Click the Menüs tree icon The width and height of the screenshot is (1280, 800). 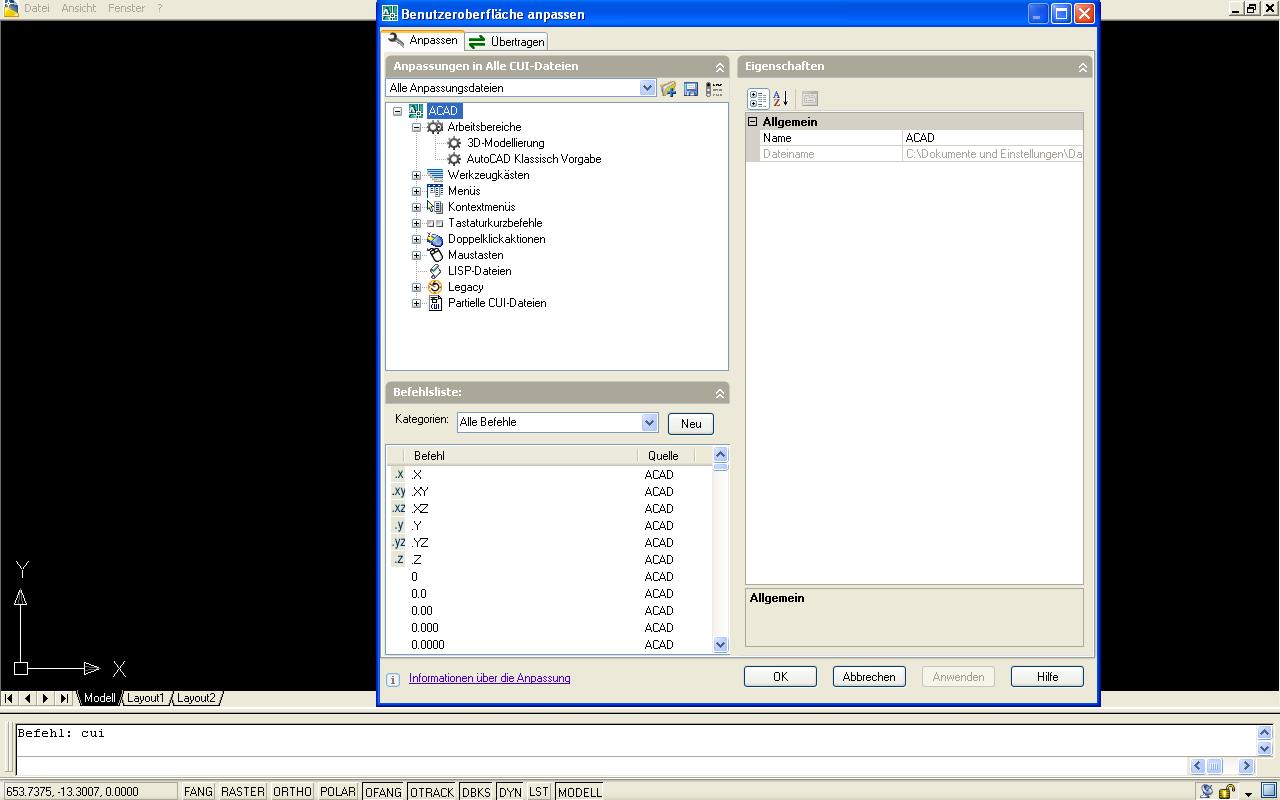click(x=435, y=191)
